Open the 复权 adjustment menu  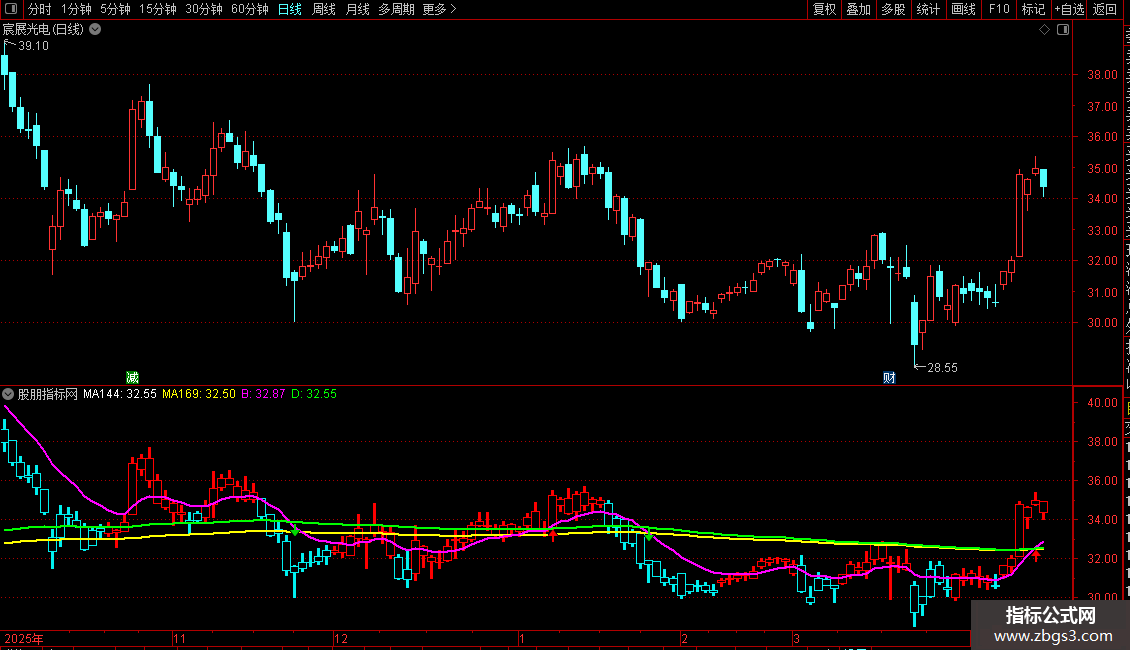824,9
